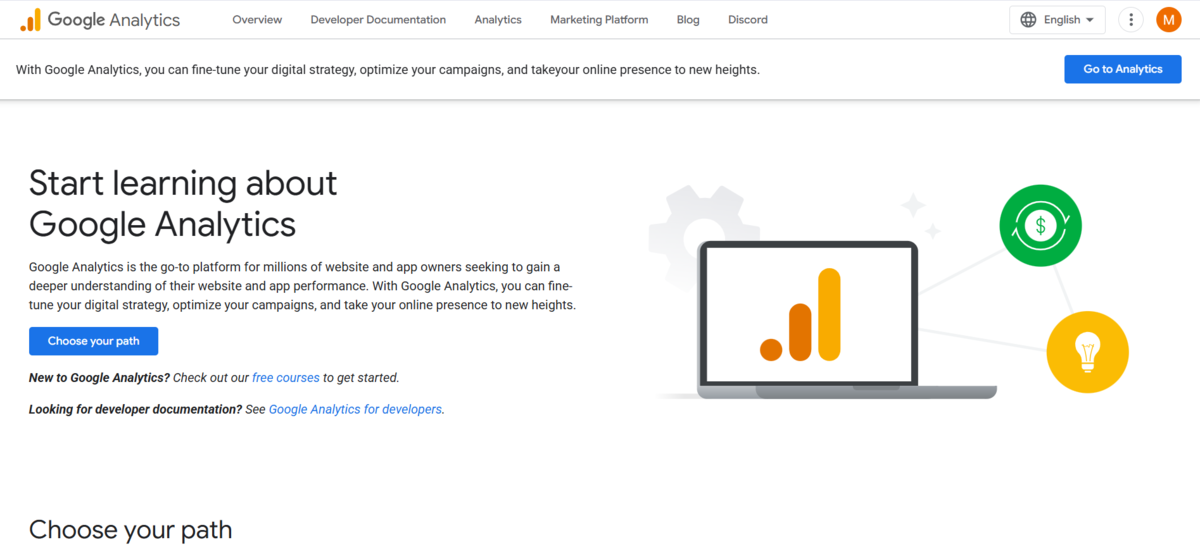Viewport: 1200px width, 554px height.
Task: Click 'Looking for developer documentation?' text
Action: (135, 409)
